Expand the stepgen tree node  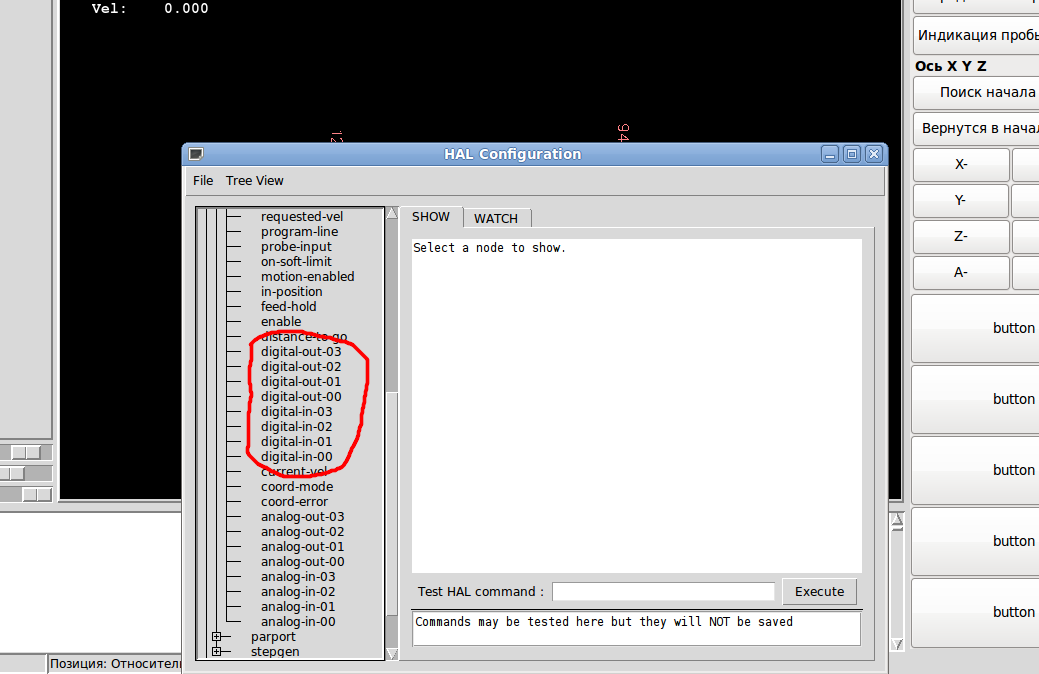click(x=217, y=651)
